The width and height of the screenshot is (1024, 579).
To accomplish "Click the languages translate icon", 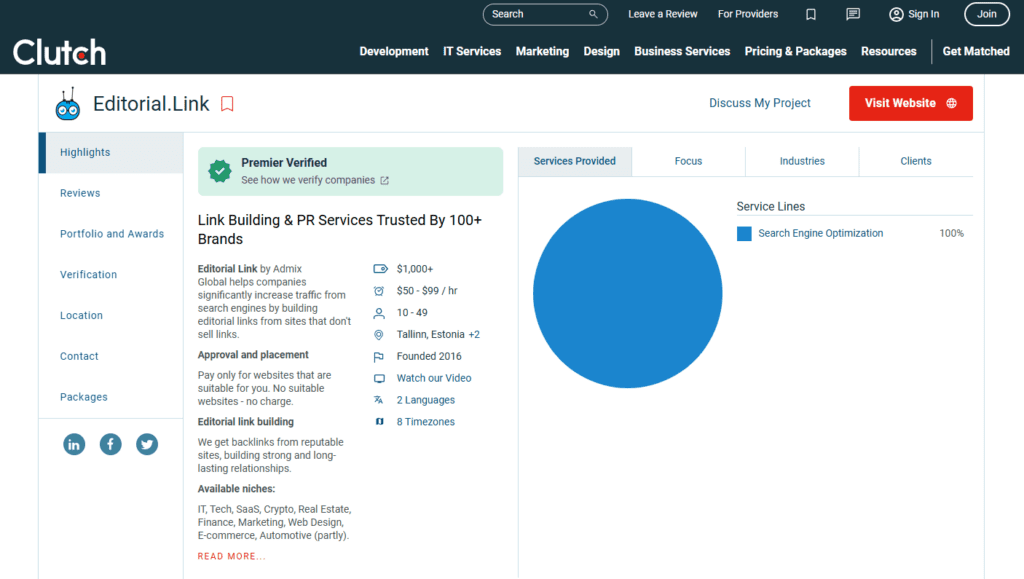I will (x=379, y=400).
